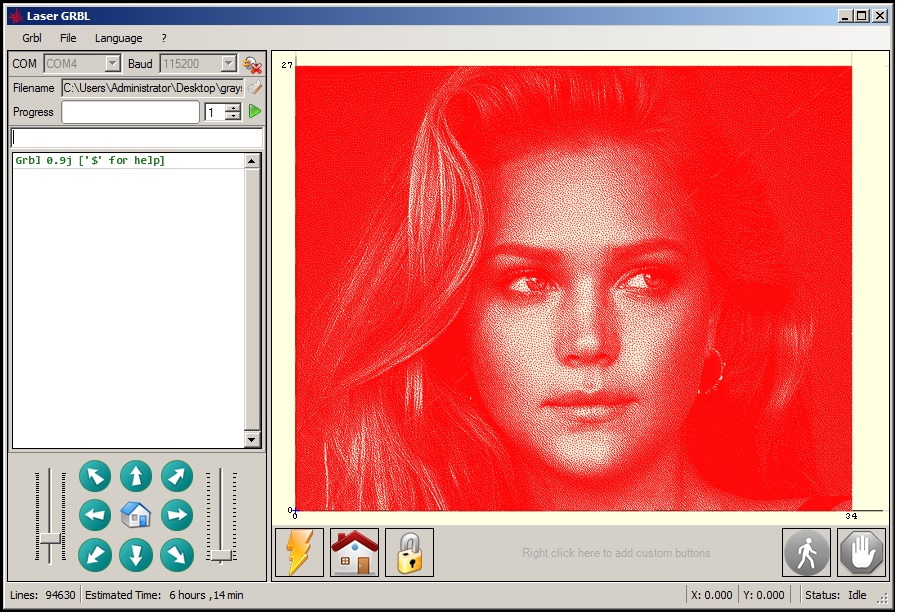Click the hand feed hold button
Screen dimensions: 900x615
(862, 553)
